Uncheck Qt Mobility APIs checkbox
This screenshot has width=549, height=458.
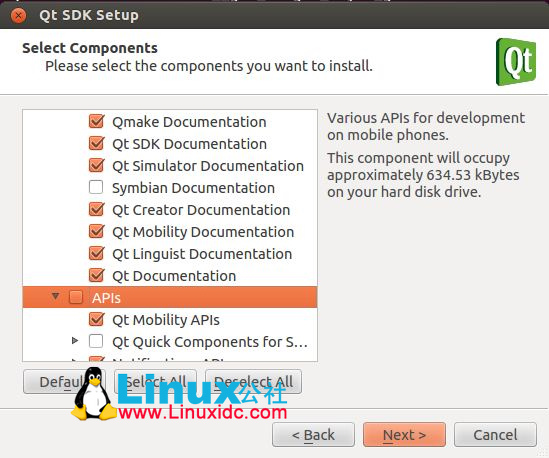(96, 319)
